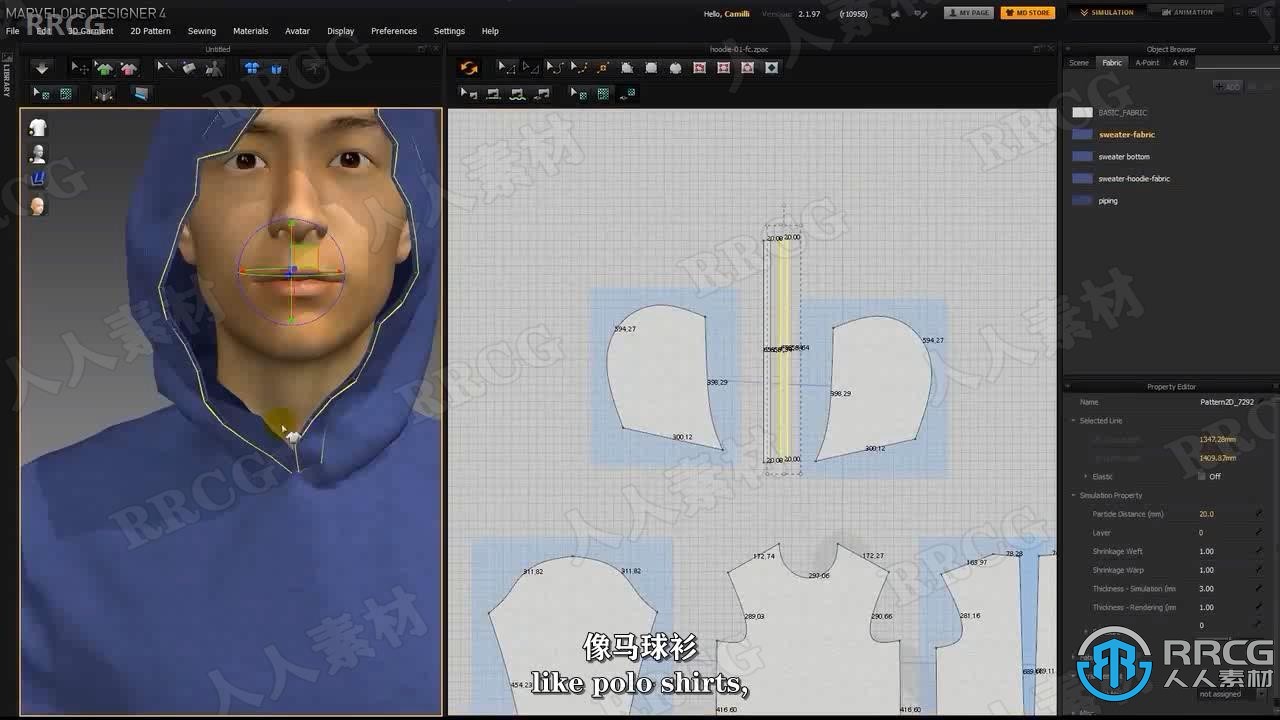Viewport: 1280px width, 720px height.
Task: Select the sweater-fabric swatch
Action: pos(1082,134)
